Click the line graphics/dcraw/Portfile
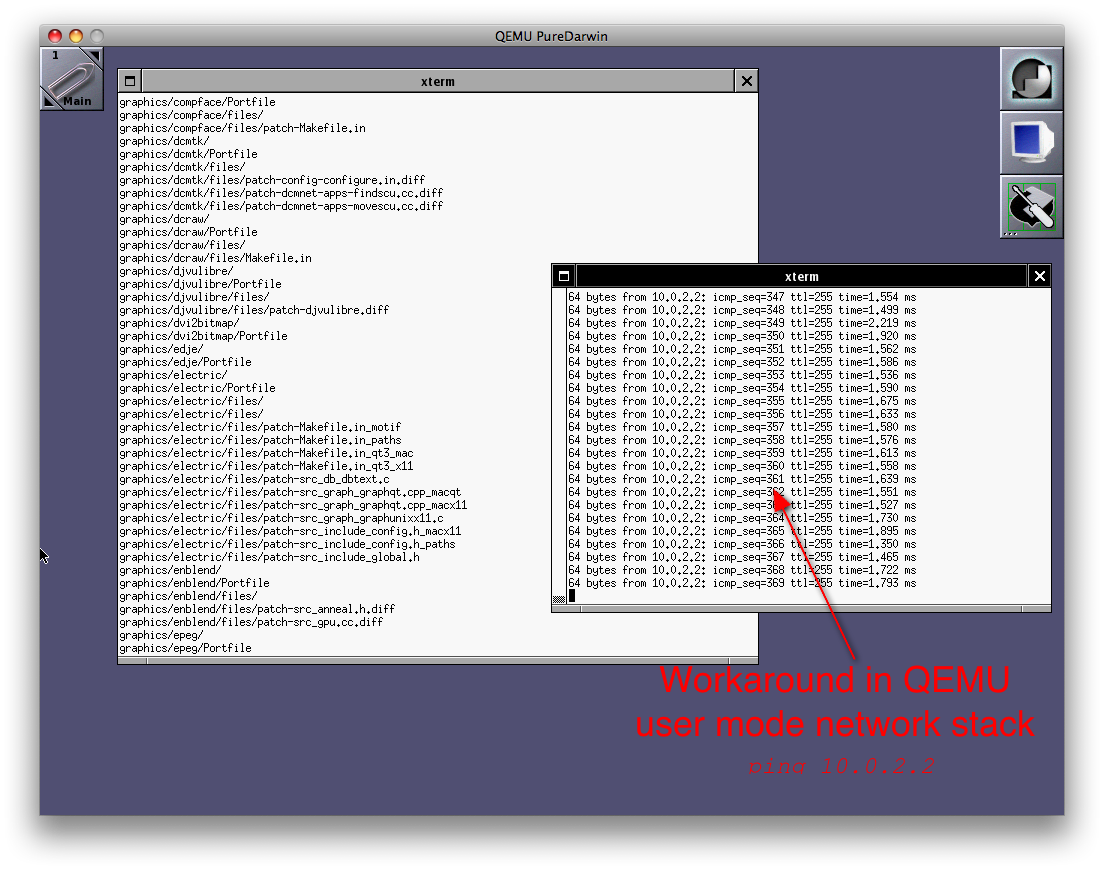The image size is (1104, 870). 188,232
